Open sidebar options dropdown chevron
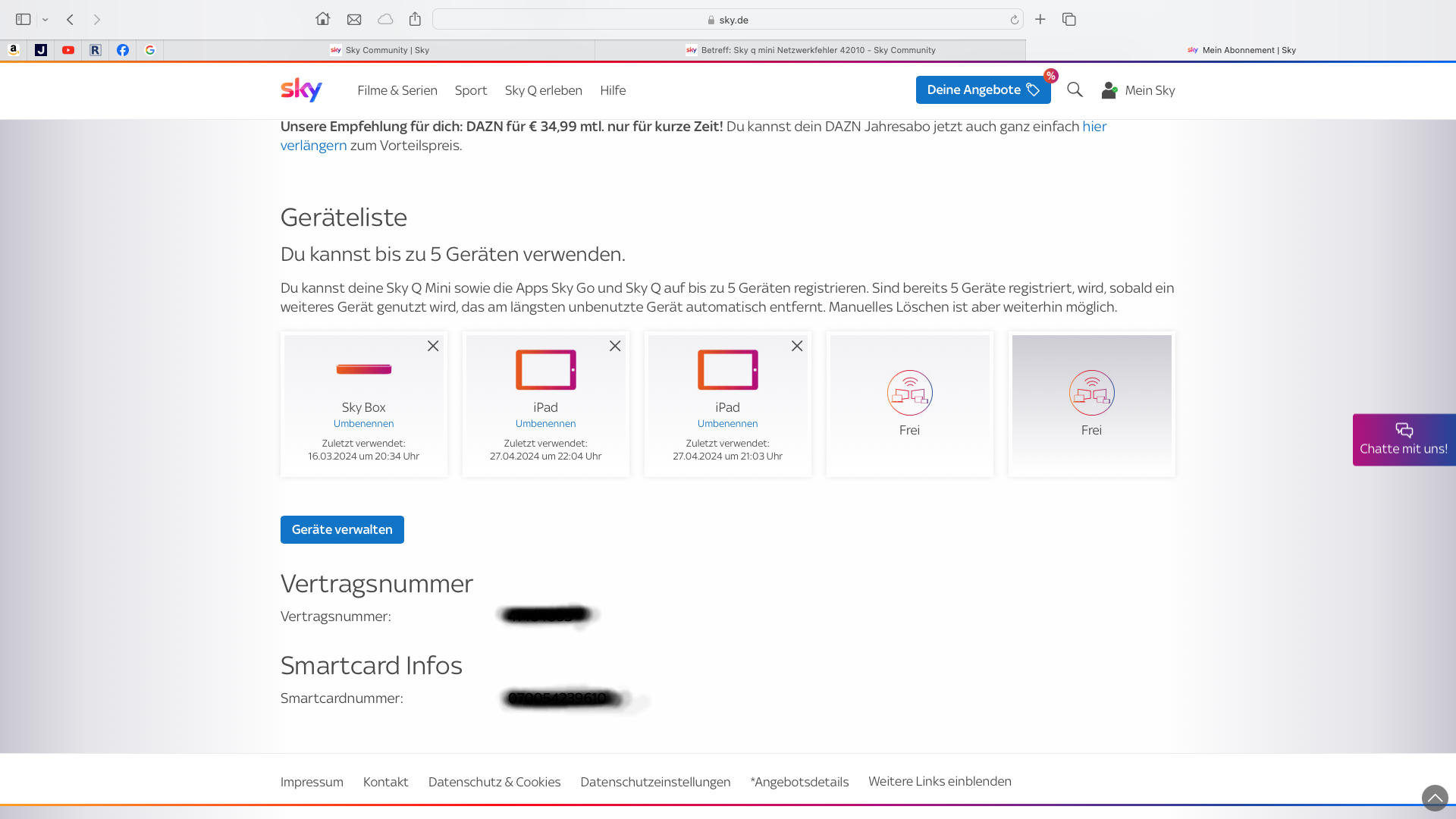 pos(45,20)
